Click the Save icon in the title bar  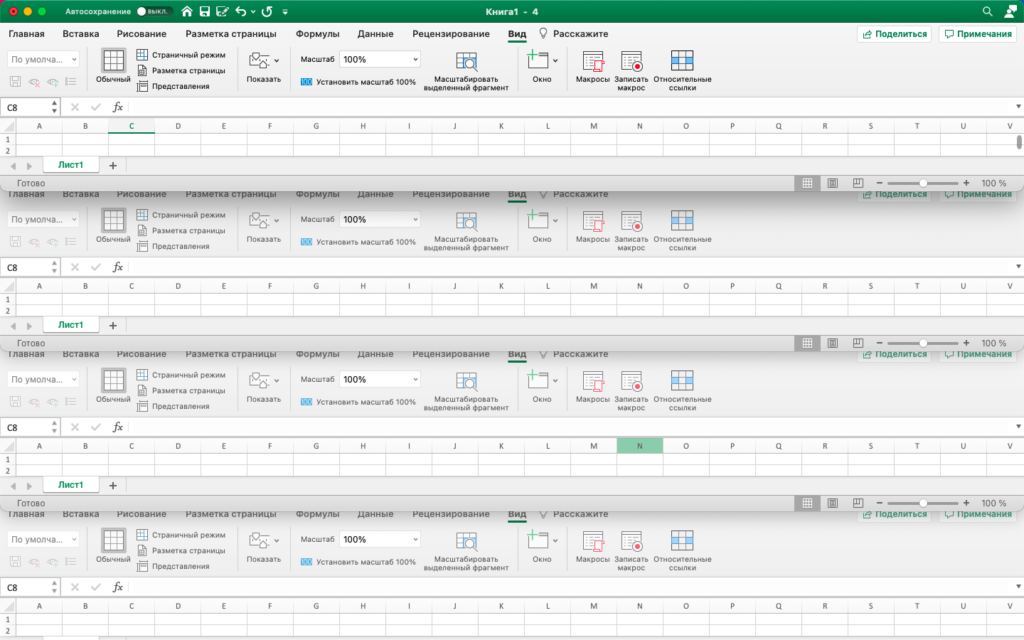(205, 12)
